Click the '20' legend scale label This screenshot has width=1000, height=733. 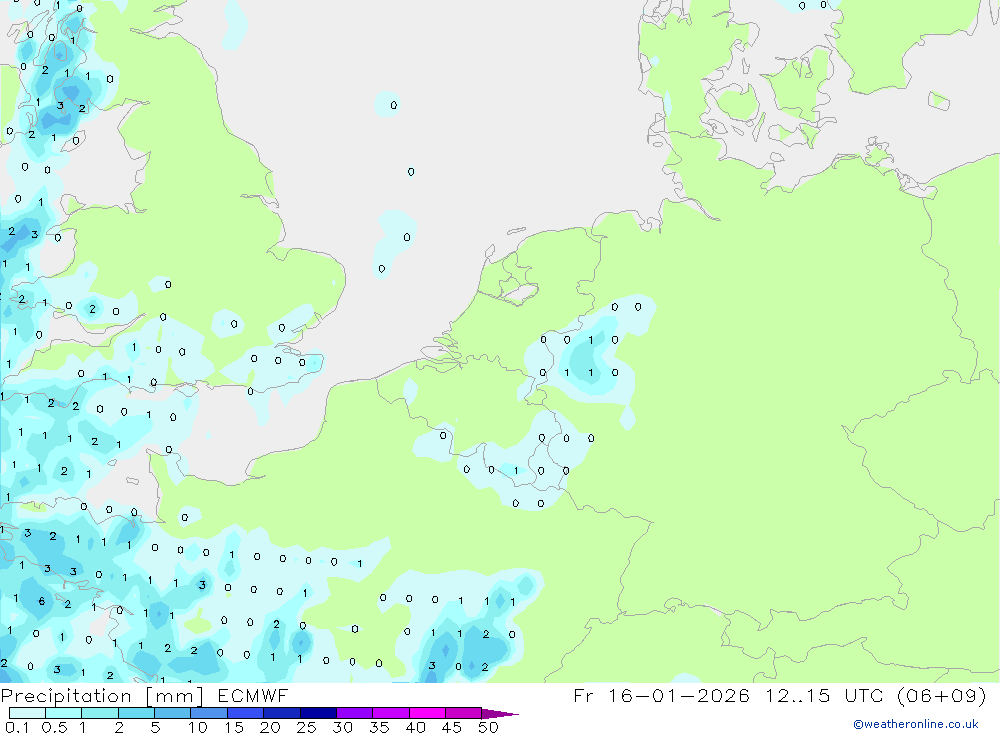(270, 727)
